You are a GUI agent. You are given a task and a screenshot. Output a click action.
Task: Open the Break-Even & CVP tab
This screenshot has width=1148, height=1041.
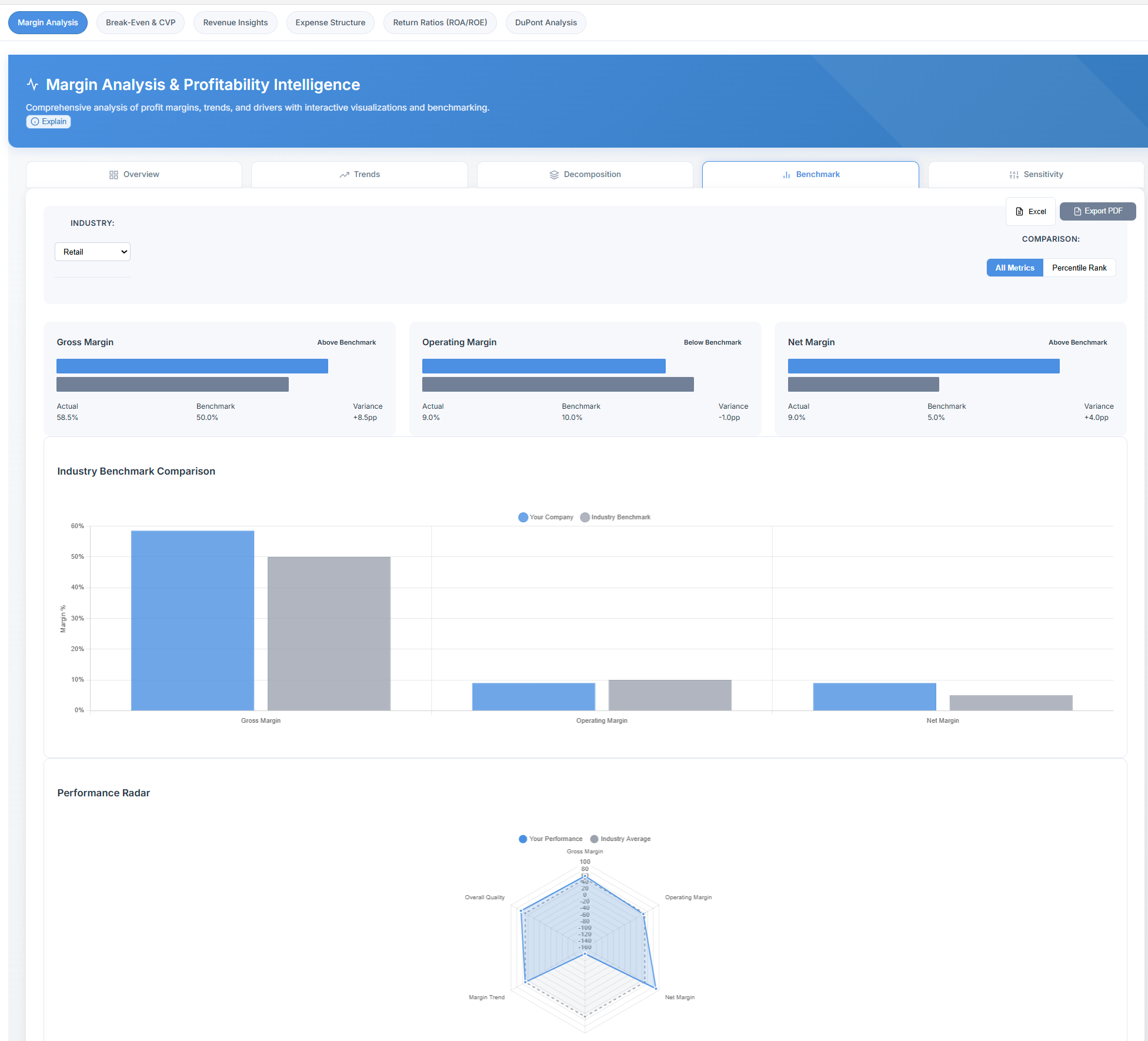pyautogui.click(x=141, y=22)
